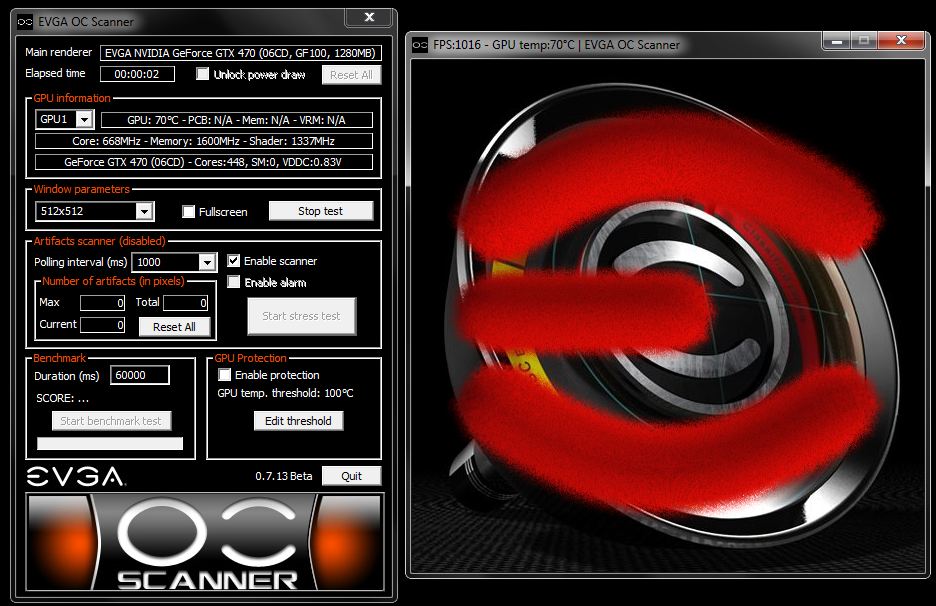Enable the Unlock power draw checkbox
The image size is (936, 606).
pos(203,74)
